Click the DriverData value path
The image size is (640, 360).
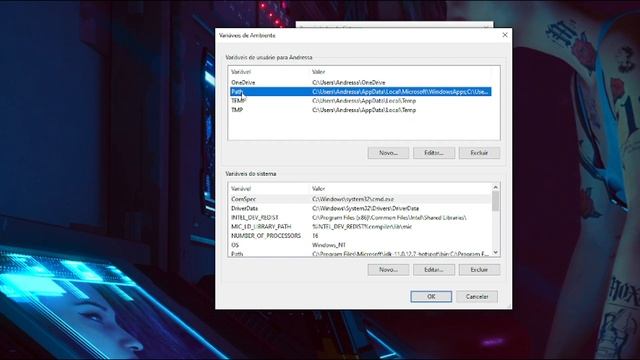pos(365,209)
